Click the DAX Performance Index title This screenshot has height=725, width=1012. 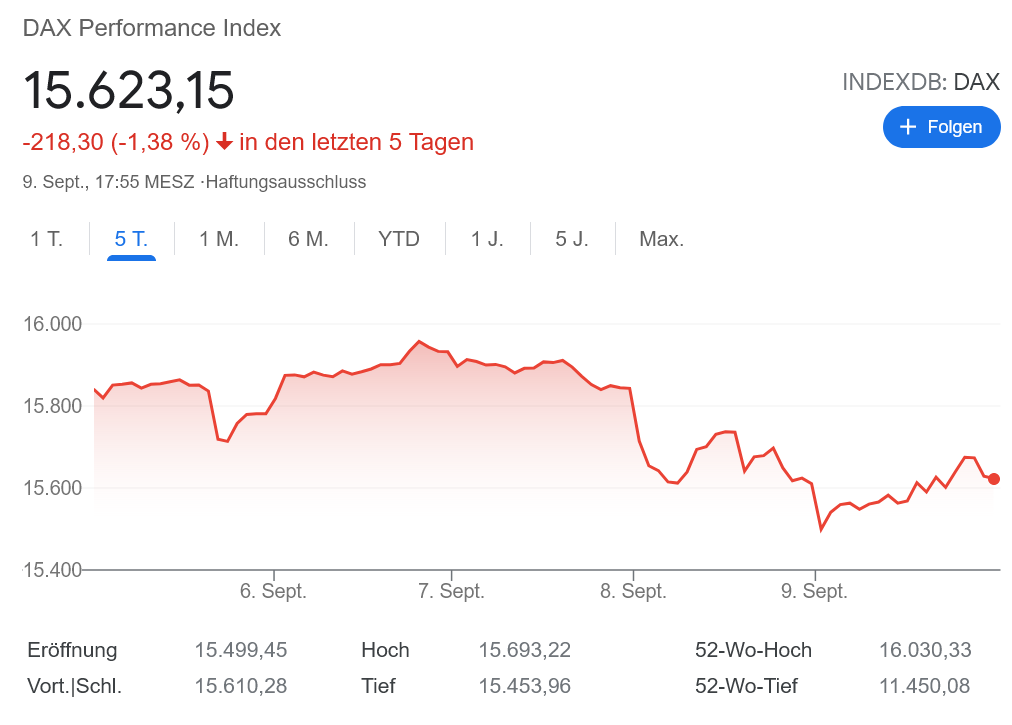[x=152, y=28]
